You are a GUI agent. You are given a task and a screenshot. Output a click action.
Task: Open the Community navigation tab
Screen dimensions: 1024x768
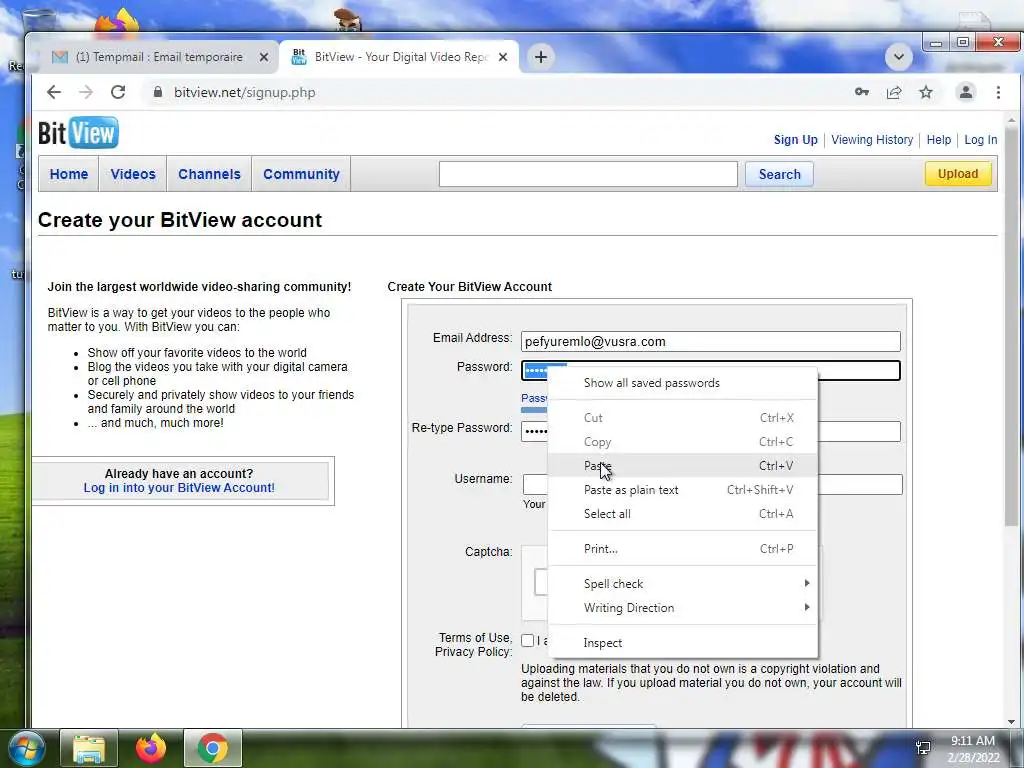point(301,174)
